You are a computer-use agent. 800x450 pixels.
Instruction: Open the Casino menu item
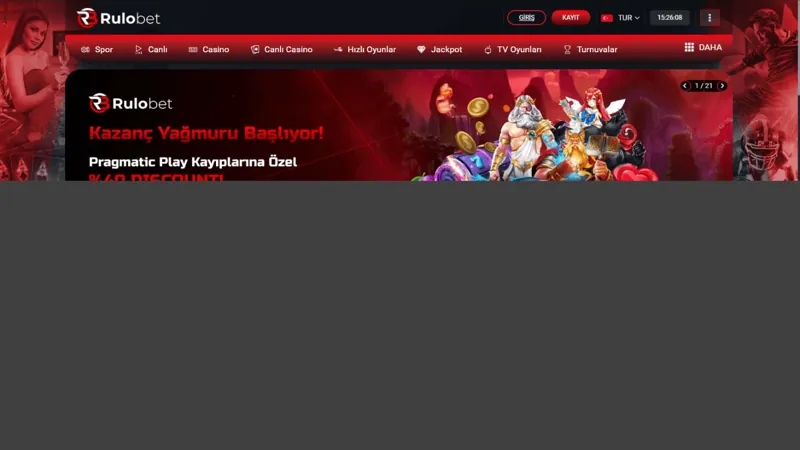tap(209, 49)
